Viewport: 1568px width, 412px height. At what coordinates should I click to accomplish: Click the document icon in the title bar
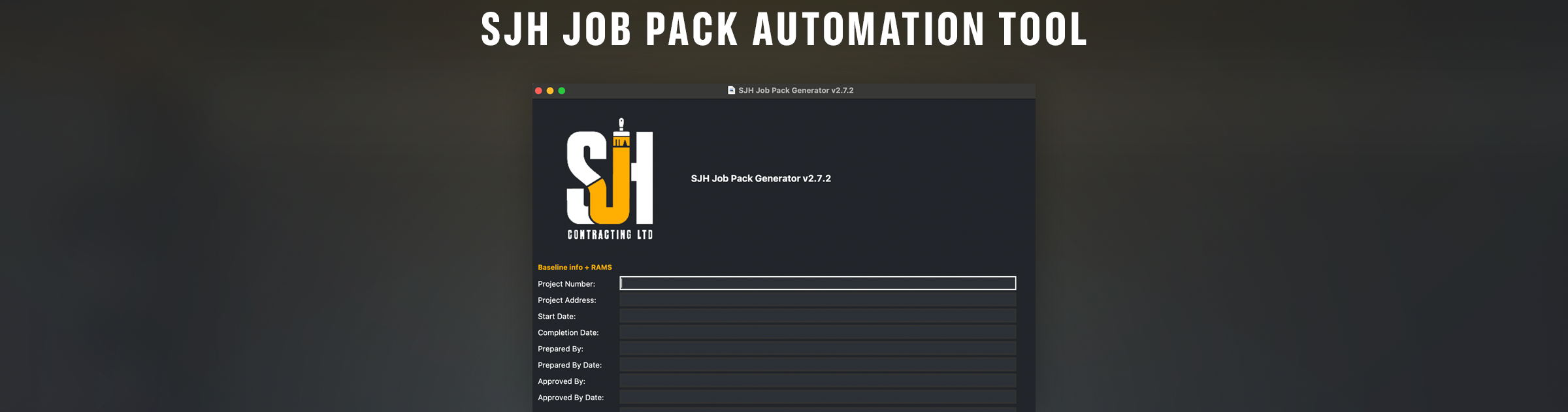(731, 91)
